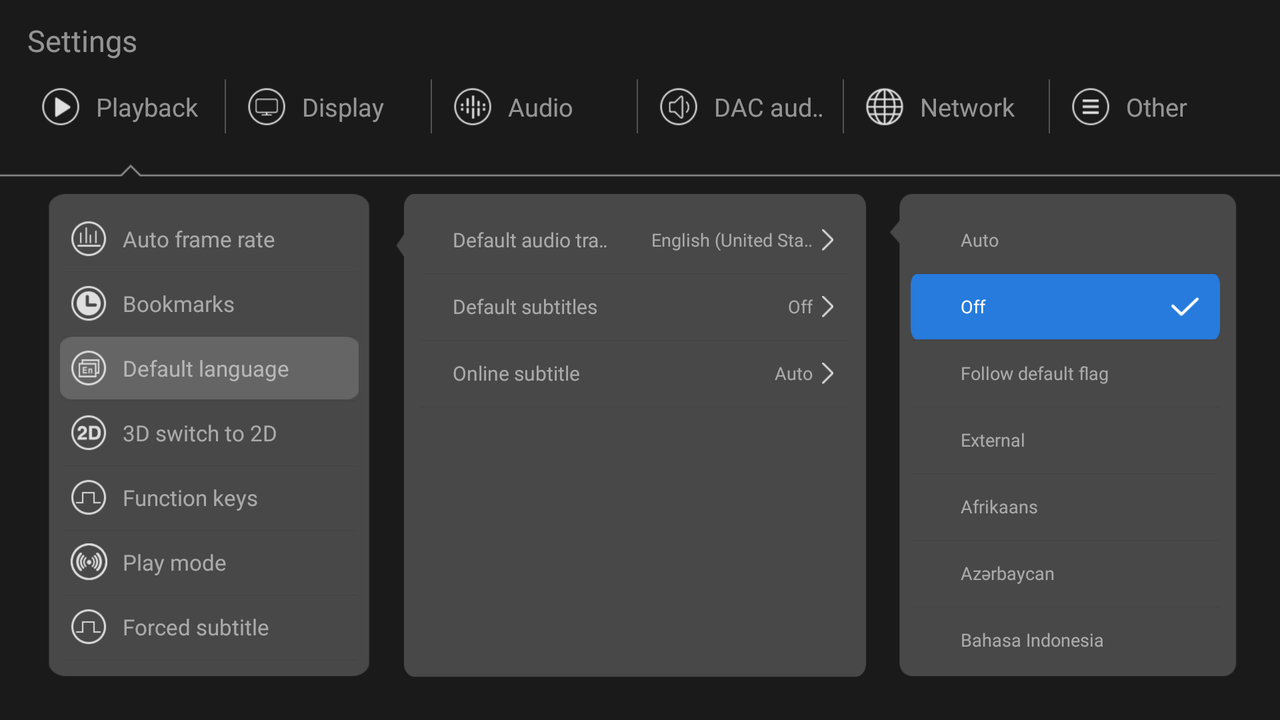Click the Forced subtitle pulse icon
The height and width of the screenshot is (720, 1280).
pos(89,628)
